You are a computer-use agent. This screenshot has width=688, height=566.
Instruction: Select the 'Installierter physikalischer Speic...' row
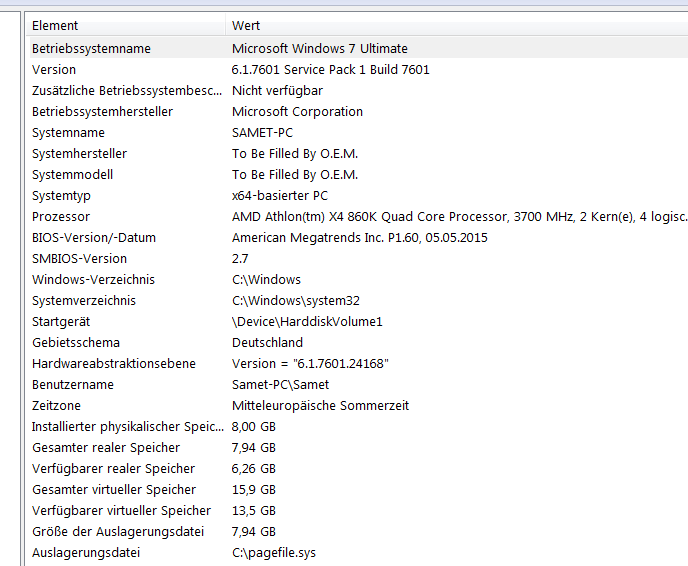pos(359,427)
